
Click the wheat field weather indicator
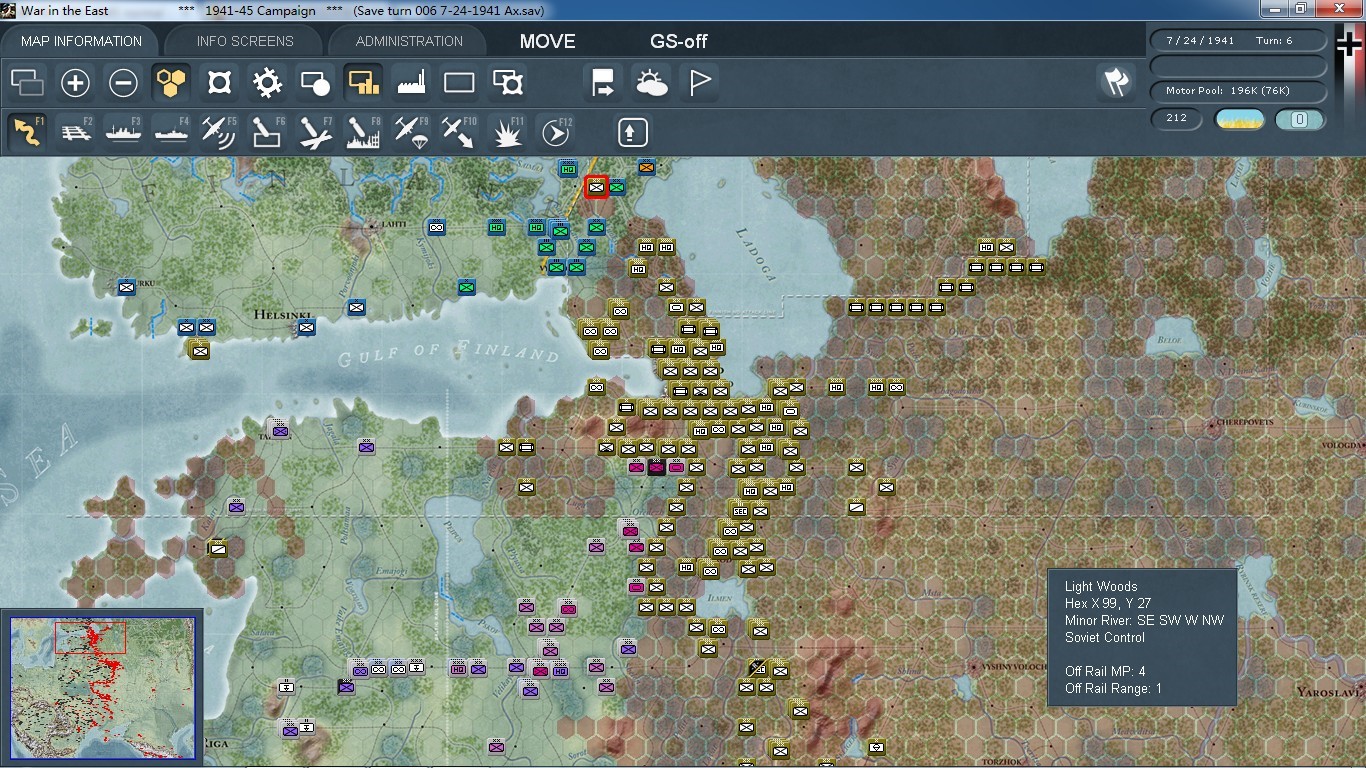1239,120
